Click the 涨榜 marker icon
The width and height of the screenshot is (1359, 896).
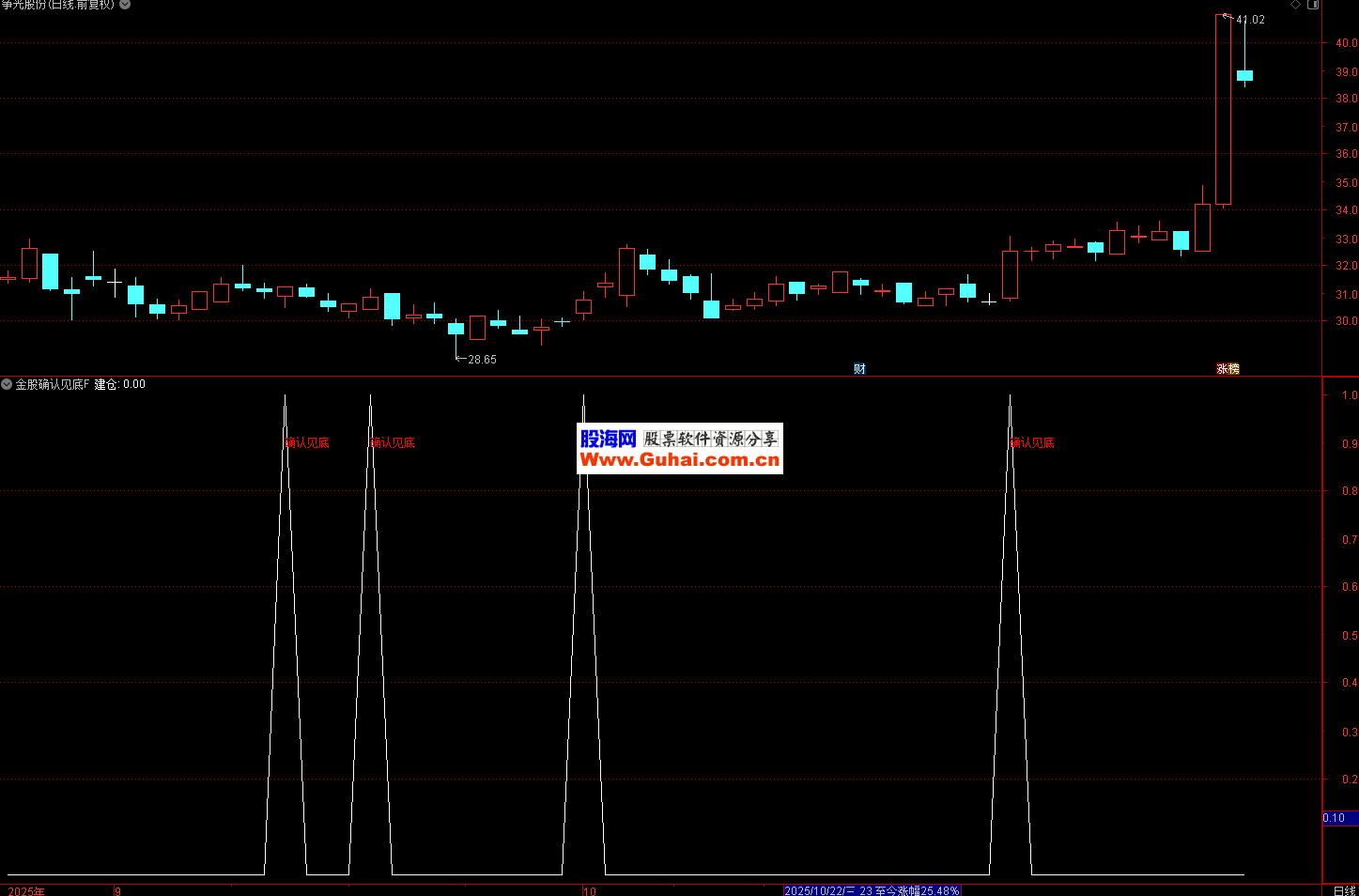(1228, 369)
